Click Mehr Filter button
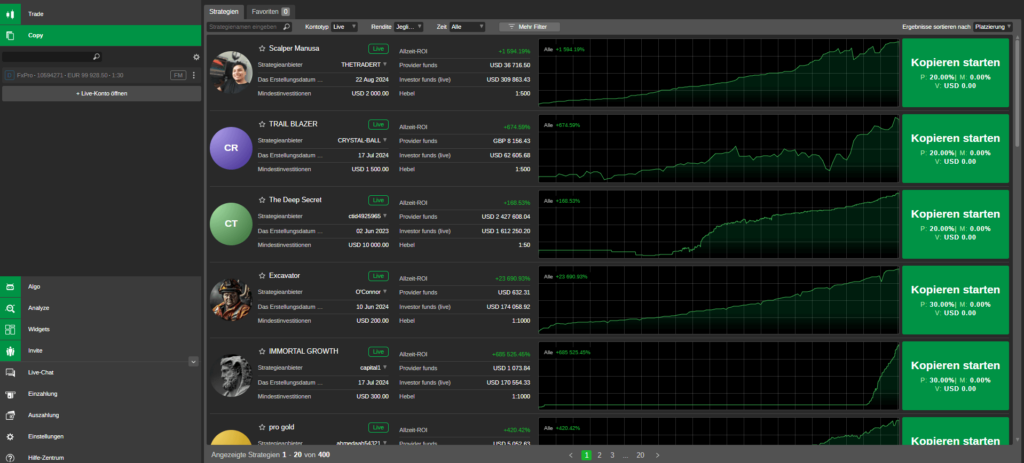The image size is (1024, 463). (x=530, y=27)
